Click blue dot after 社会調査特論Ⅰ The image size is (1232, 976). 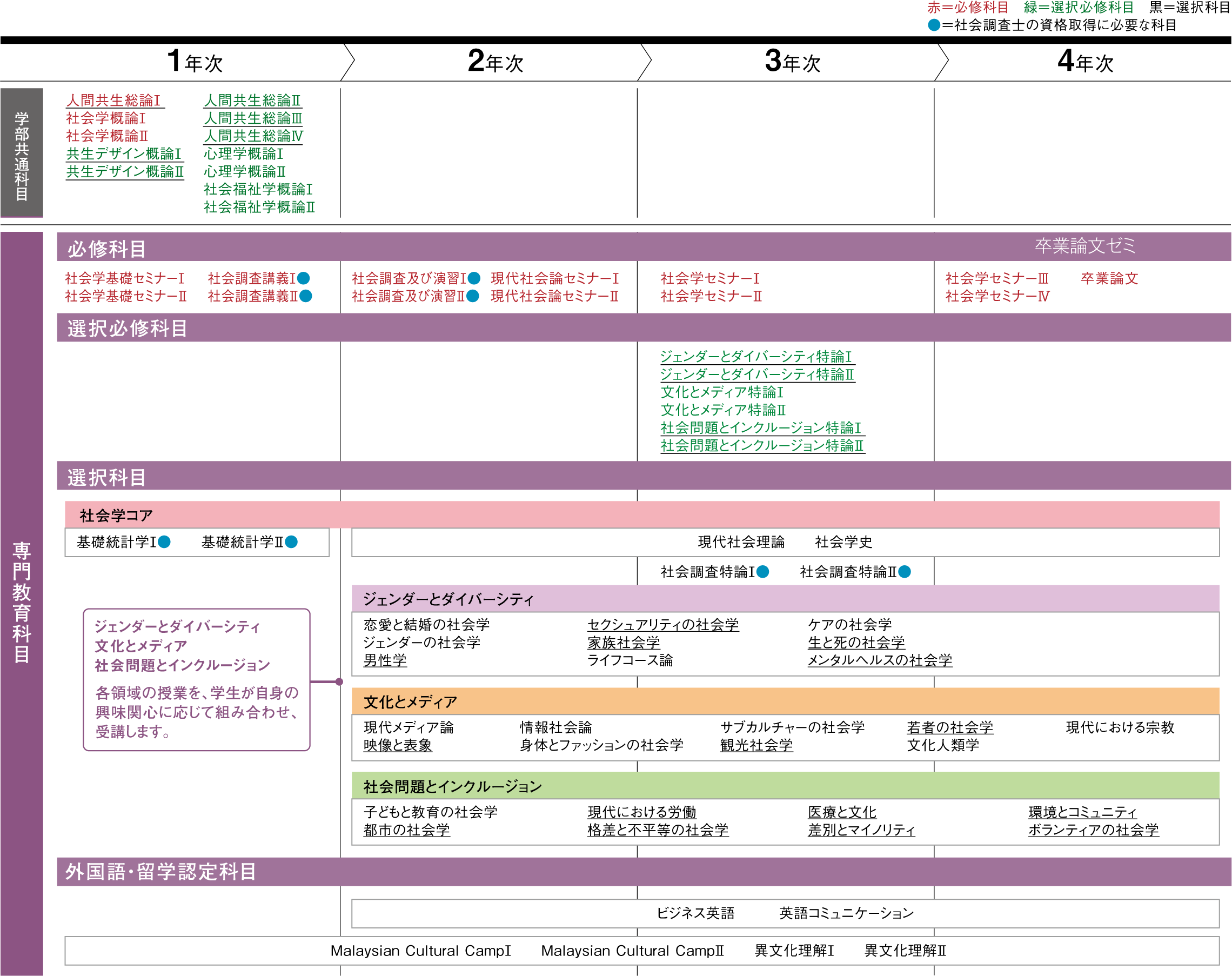(x=763, y=571)
